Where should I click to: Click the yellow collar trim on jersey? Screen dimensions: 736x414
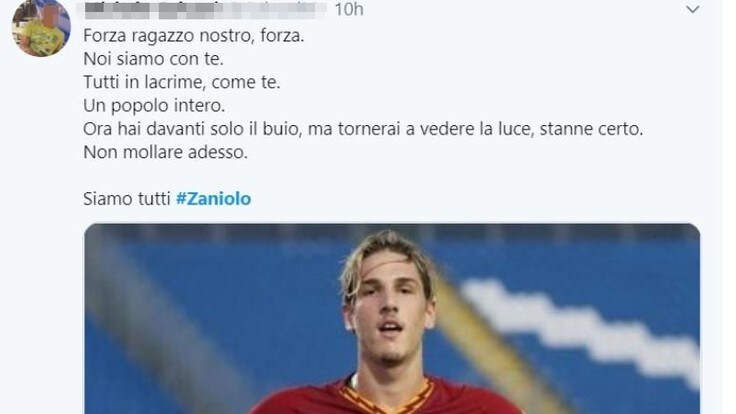click(386, 399)
